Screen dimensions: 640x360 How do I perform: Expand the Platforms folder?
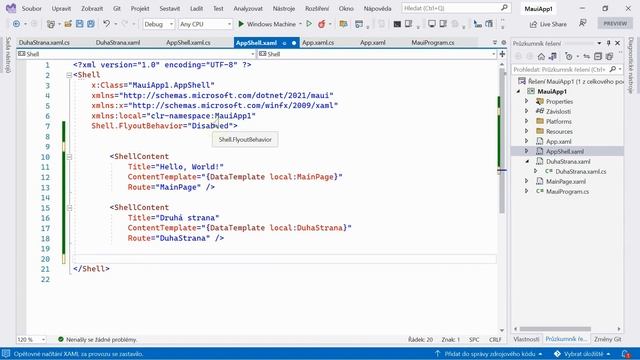coord(527,121)
